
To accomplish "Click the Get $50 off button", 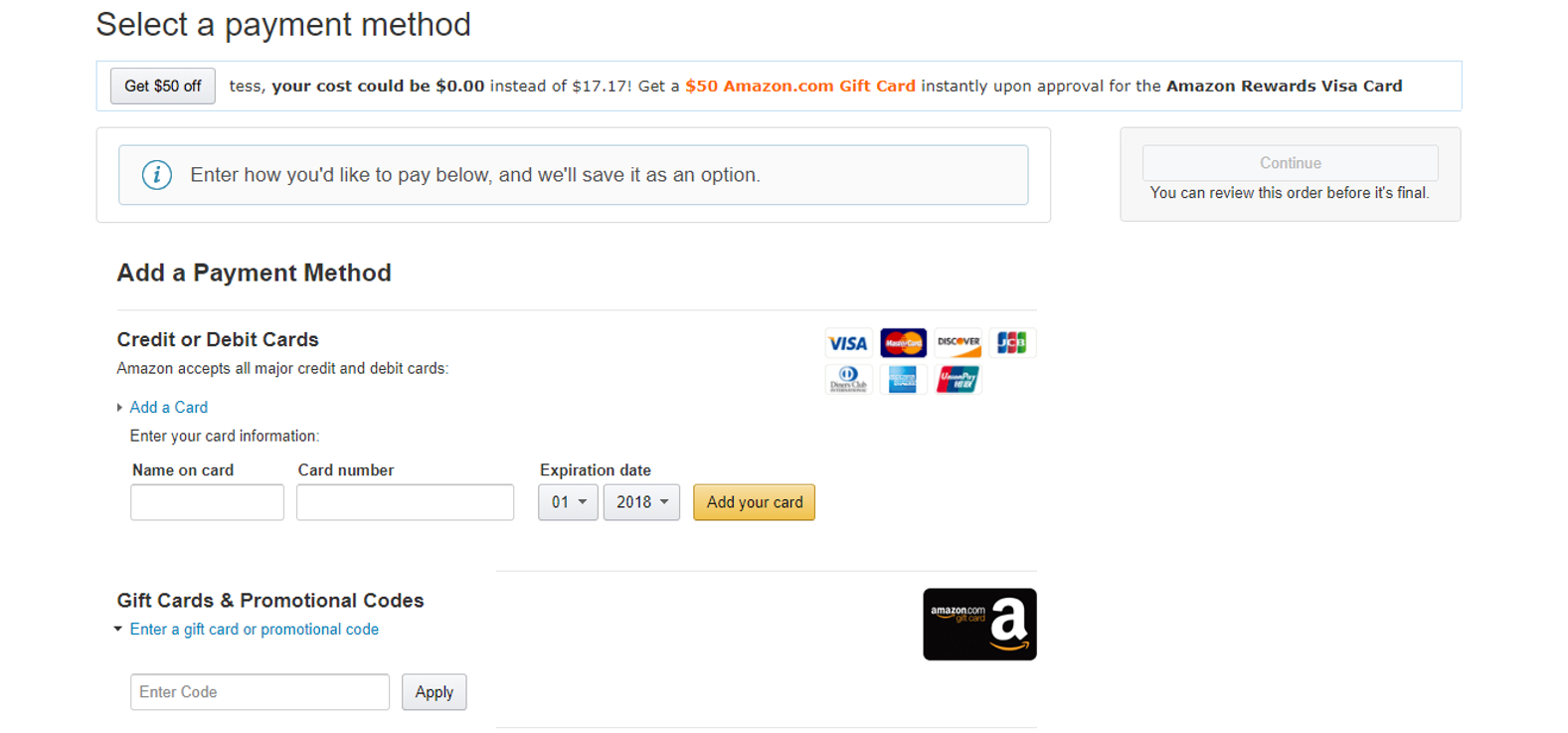I will 163,87.
